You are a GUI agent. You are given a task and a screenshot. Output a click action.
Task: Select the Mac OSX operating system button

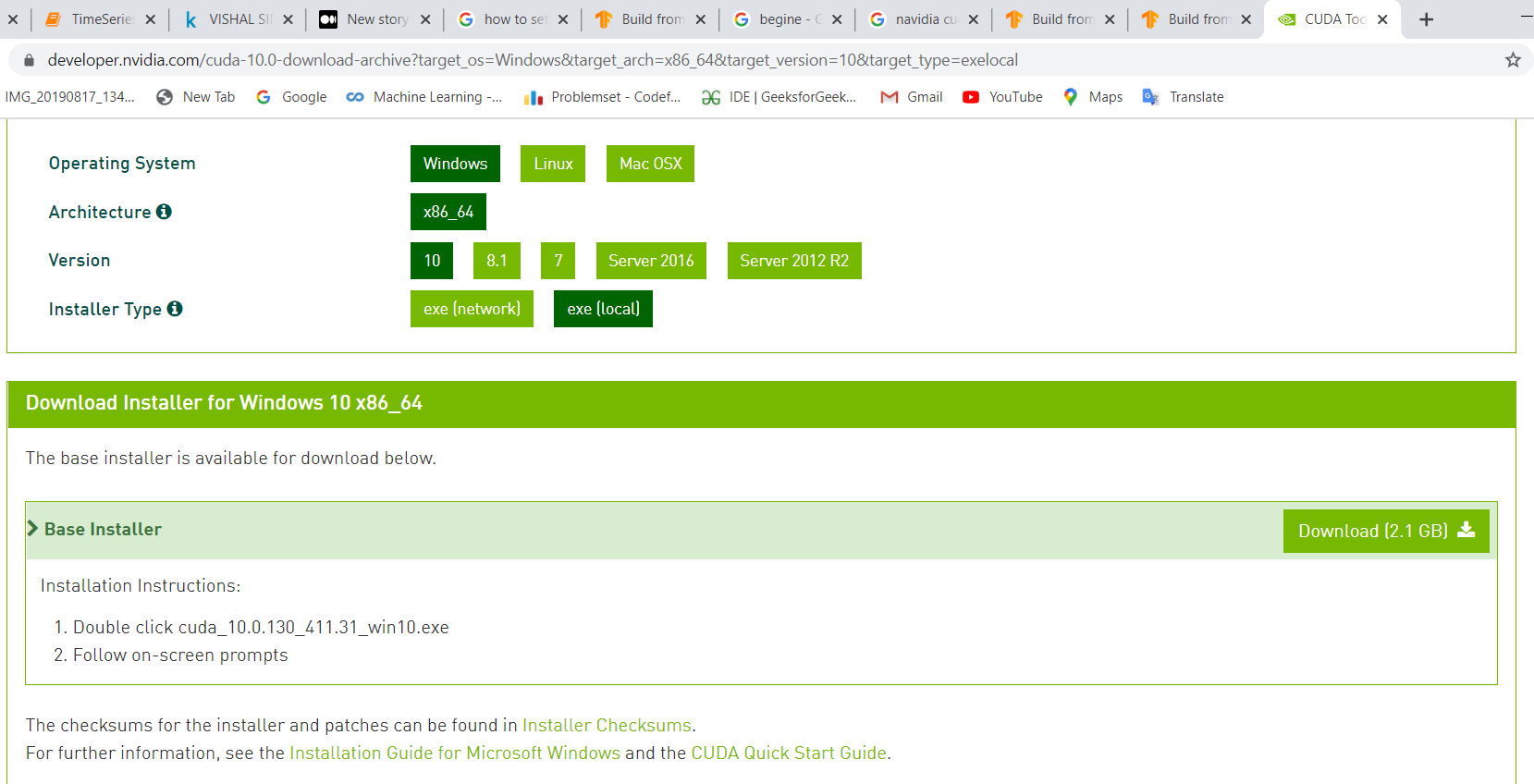coord(650,164)
